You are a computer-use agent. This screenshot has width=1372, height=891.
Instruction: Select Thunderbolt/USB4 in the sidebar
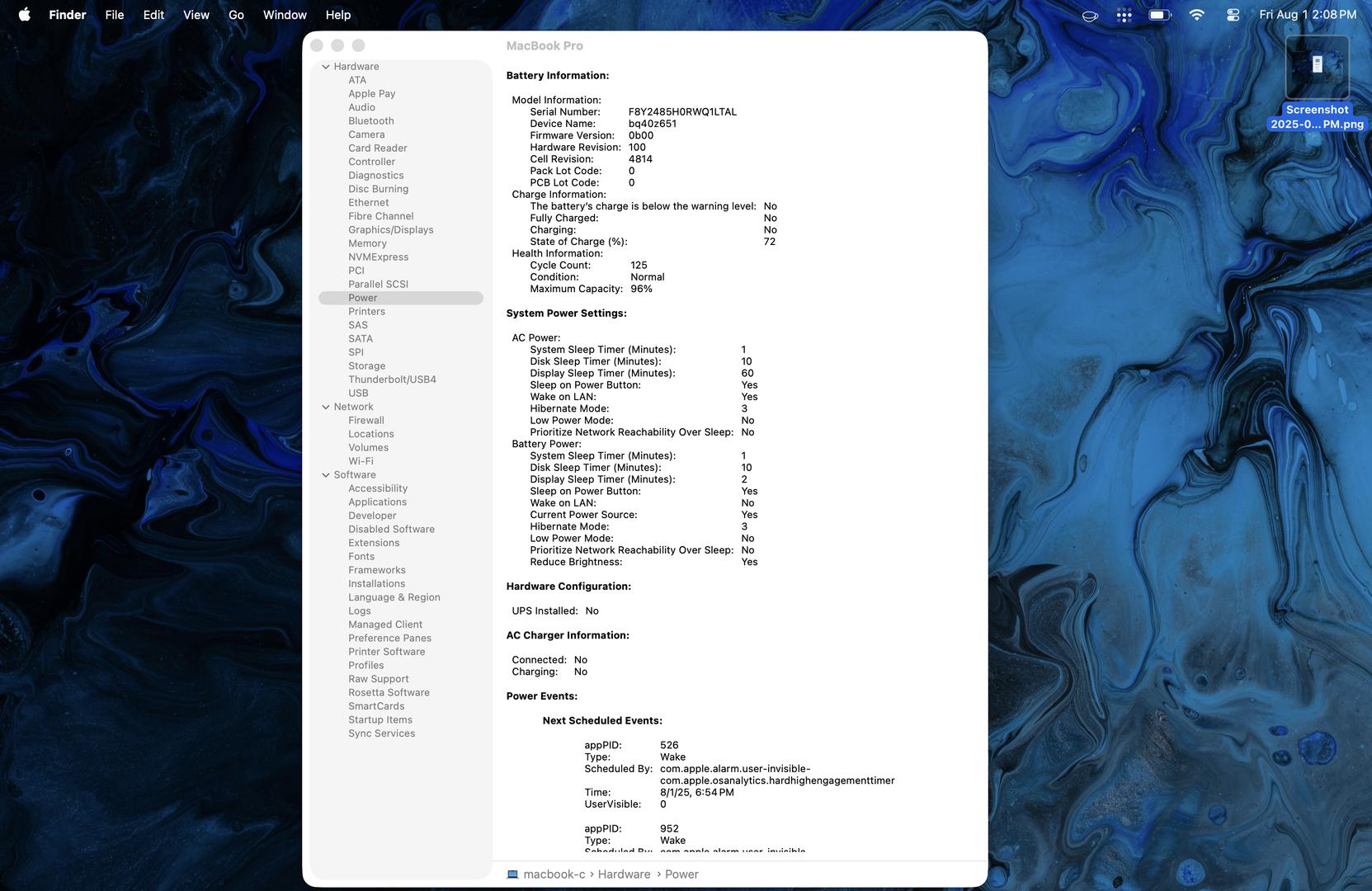coord(393,379)
